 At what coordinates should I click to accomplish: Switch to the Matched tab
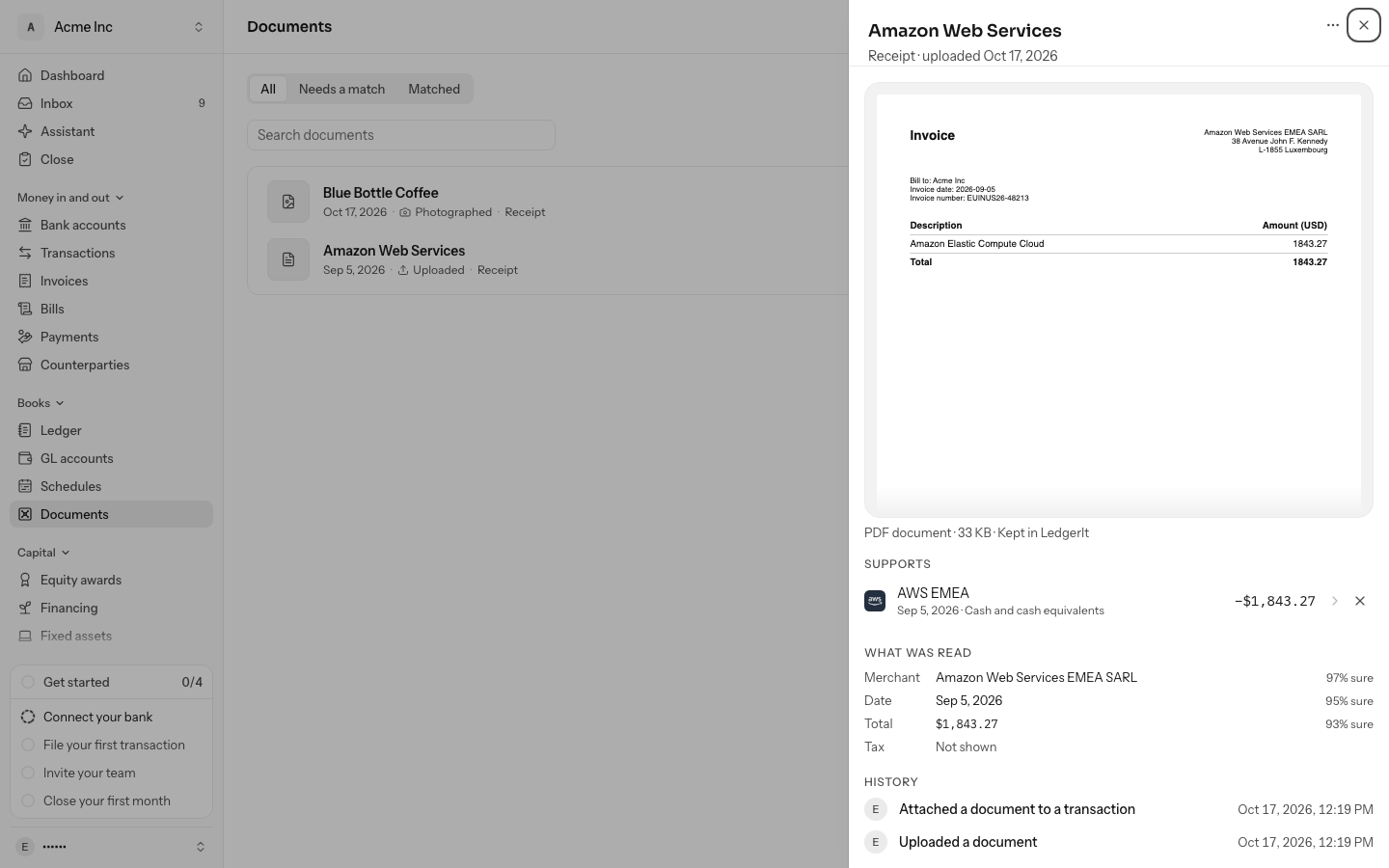(434, 89)
